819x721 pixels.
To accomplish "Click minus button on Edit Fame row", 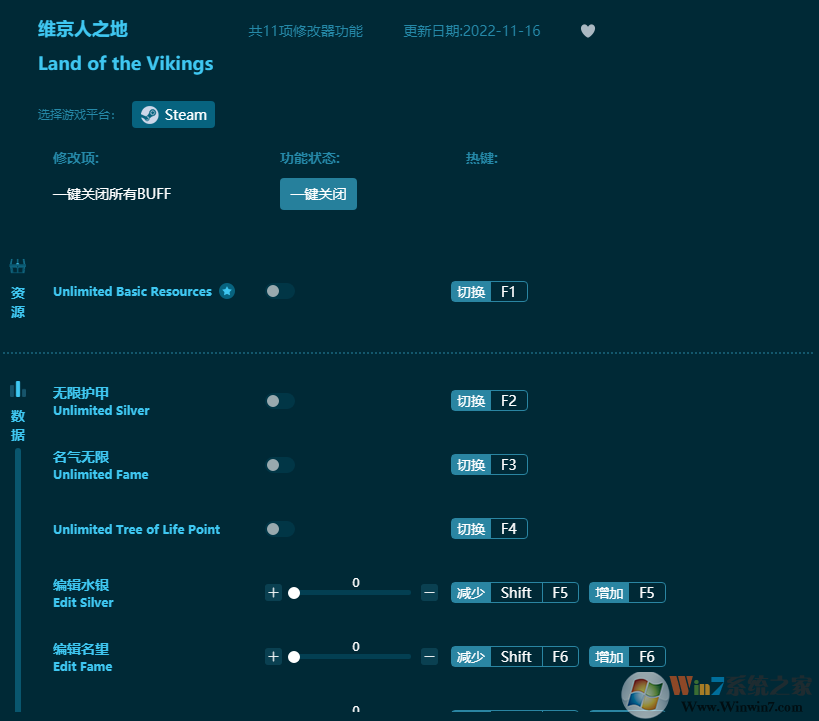I will tap(429, 657).
